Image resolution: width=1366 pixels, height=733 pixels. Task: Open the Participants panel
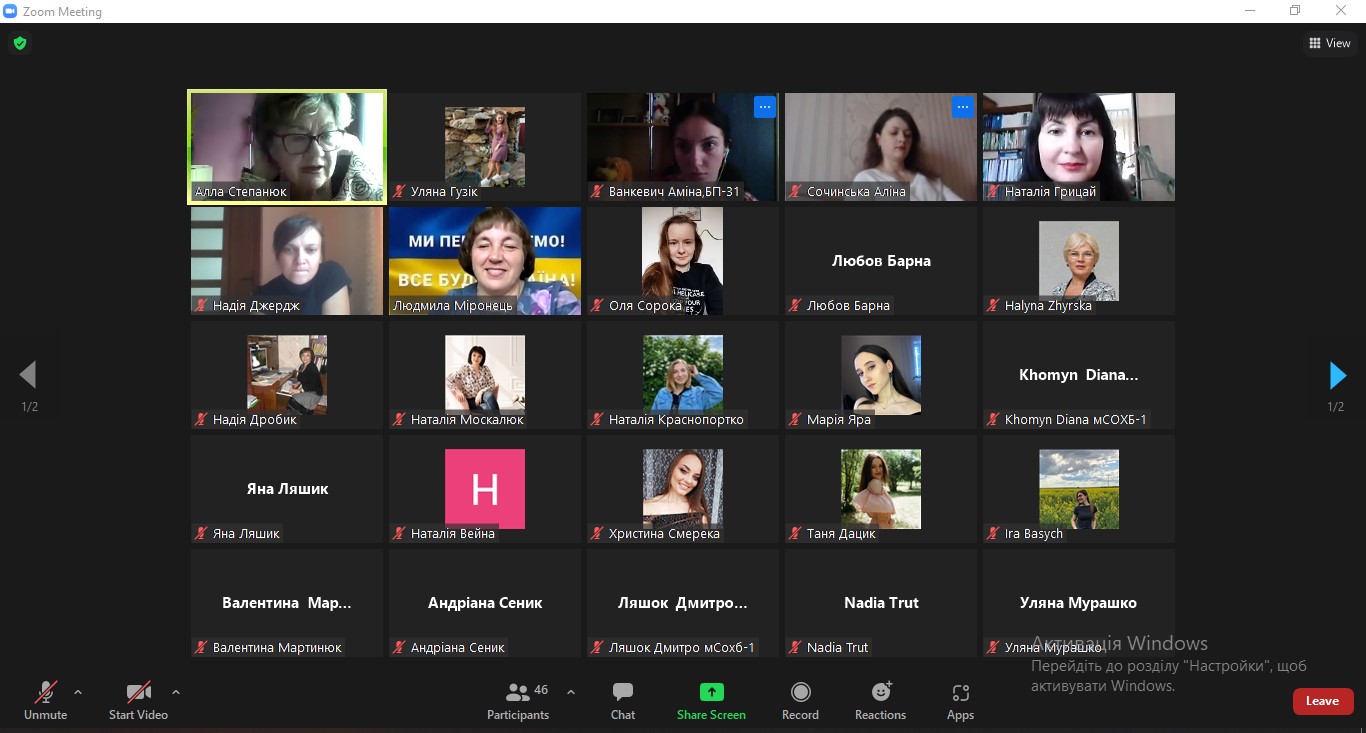518,700
